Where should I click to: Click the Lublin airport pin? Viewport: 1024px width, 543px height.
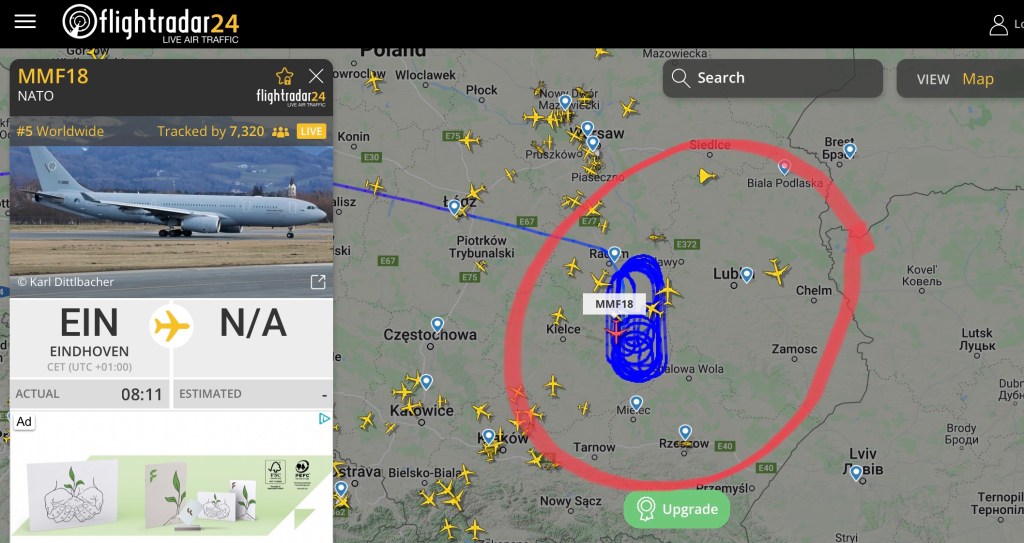(746, 274)
